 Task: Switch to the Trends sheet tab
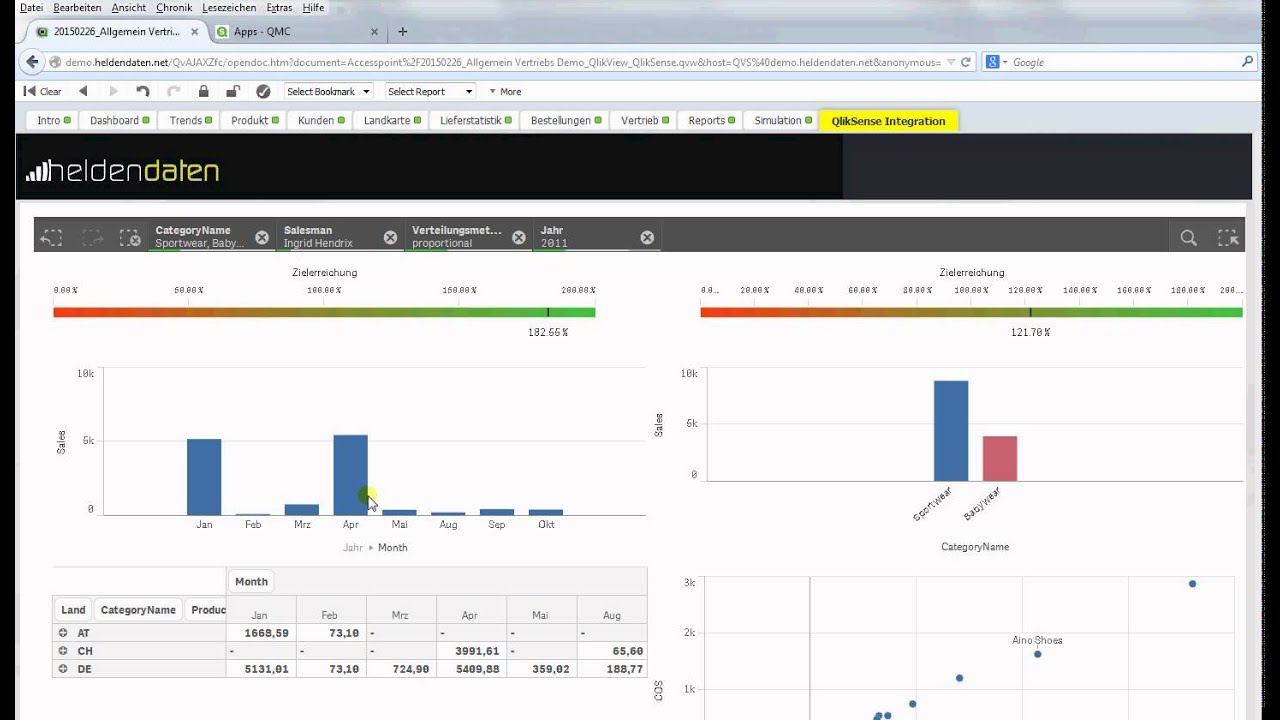click(190, 120)
